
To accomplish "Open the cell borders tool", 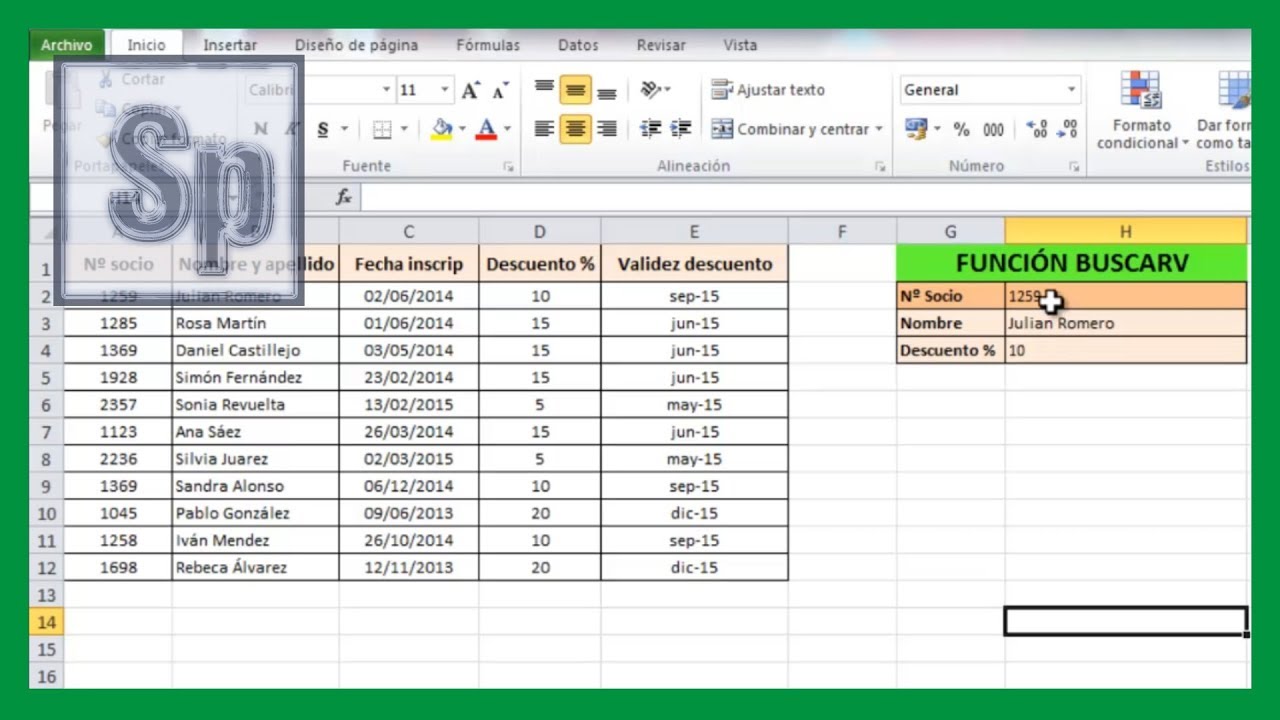I will click(382, 129).
